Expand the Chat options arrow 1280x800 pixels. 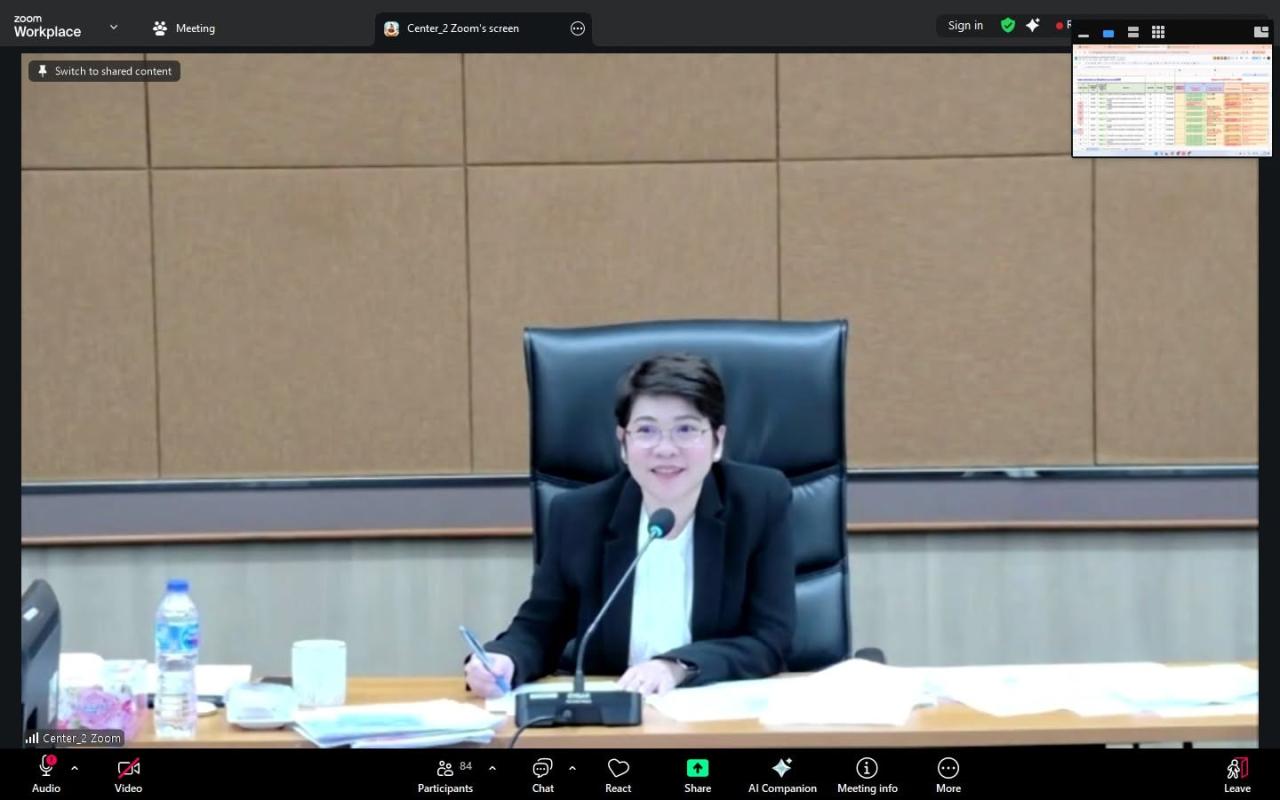tap(572, 768)
